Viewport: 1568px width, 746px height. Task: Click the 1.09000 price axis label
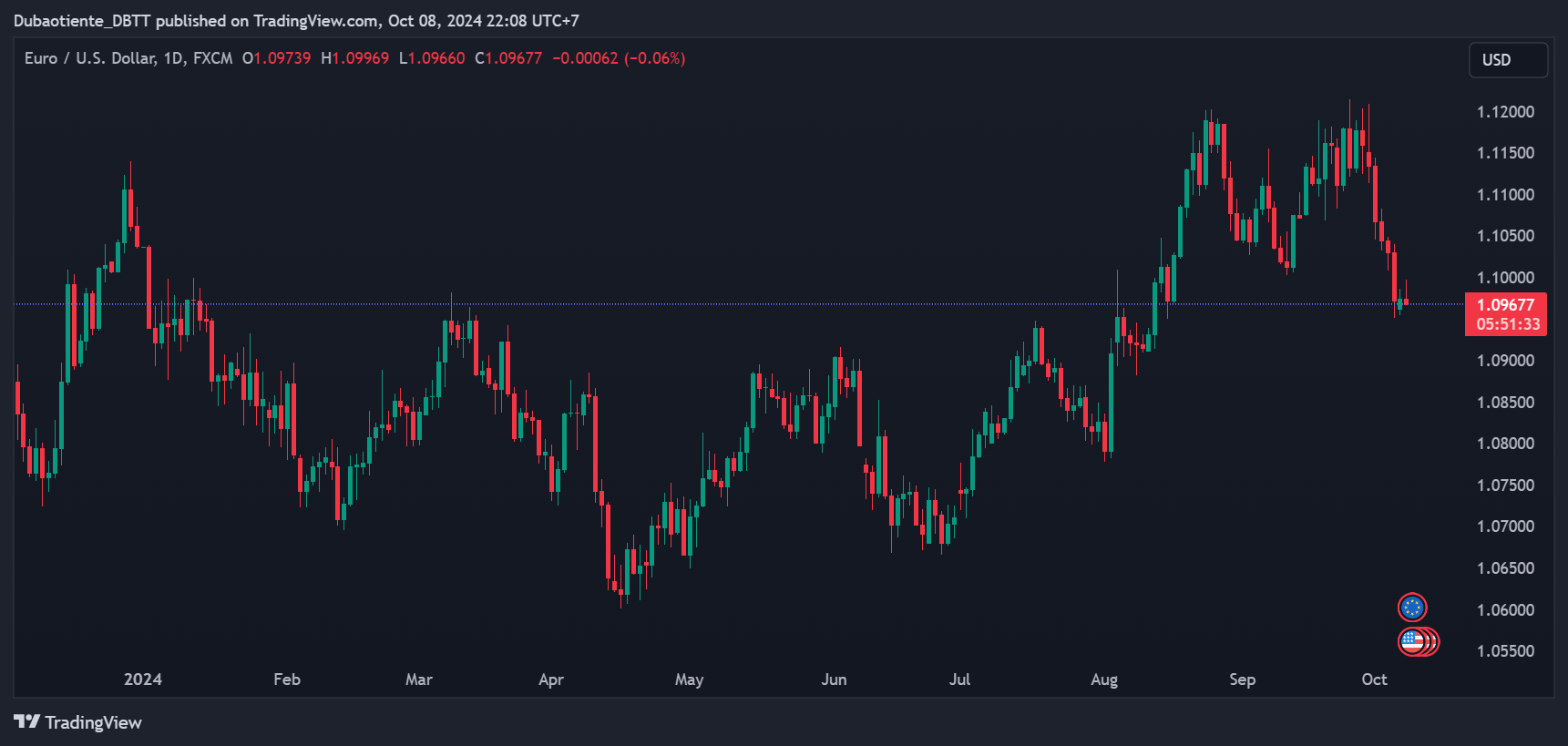tap(1505, 361)
